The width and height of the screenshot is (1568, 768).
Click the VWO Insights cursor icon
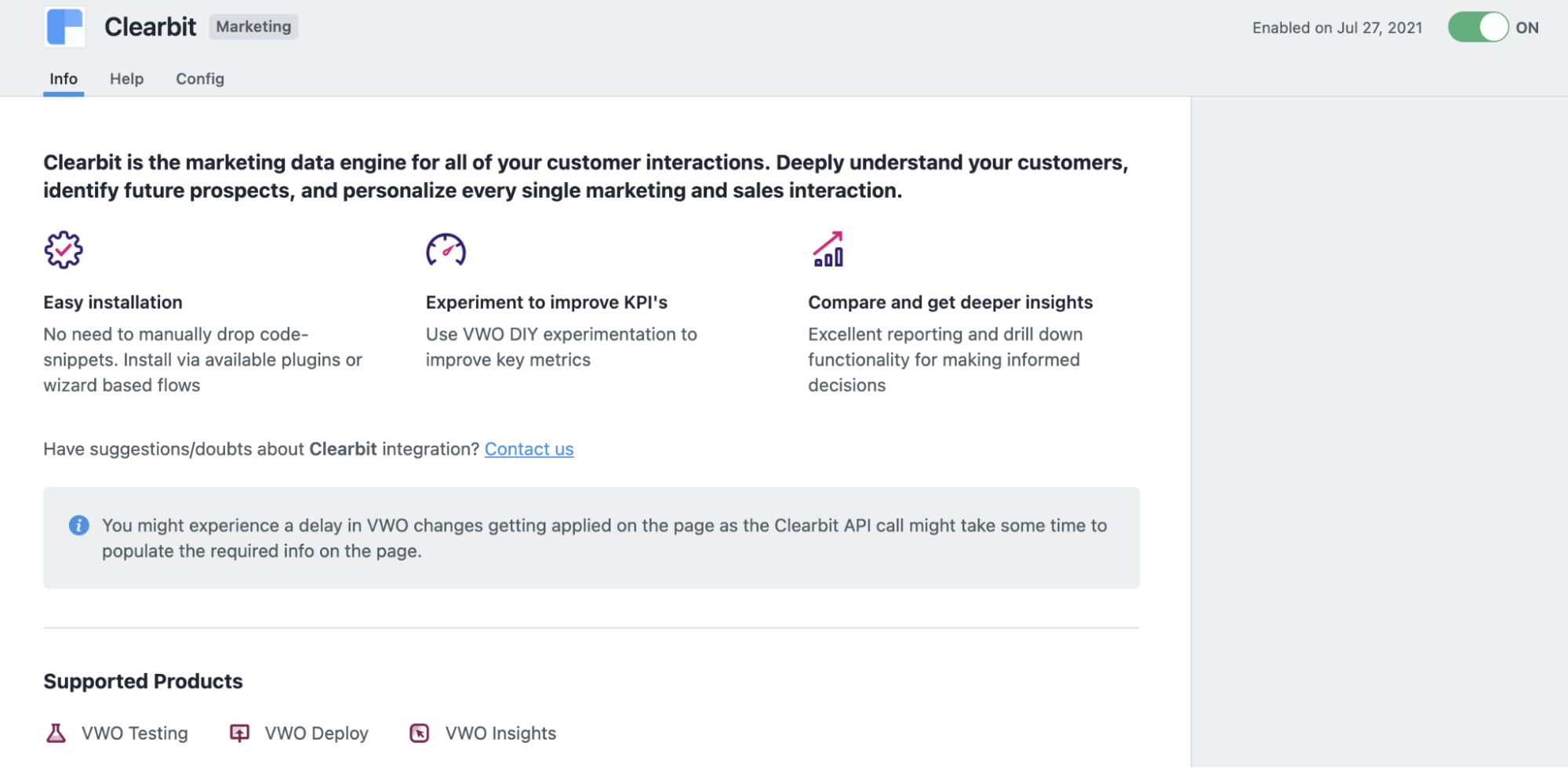(420, 733)
